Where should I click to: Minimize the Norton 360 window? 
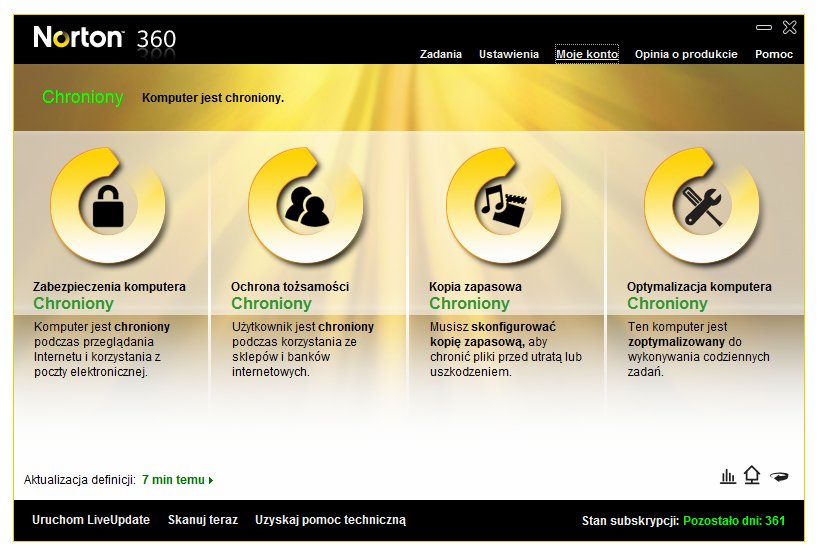pos(764,27)
